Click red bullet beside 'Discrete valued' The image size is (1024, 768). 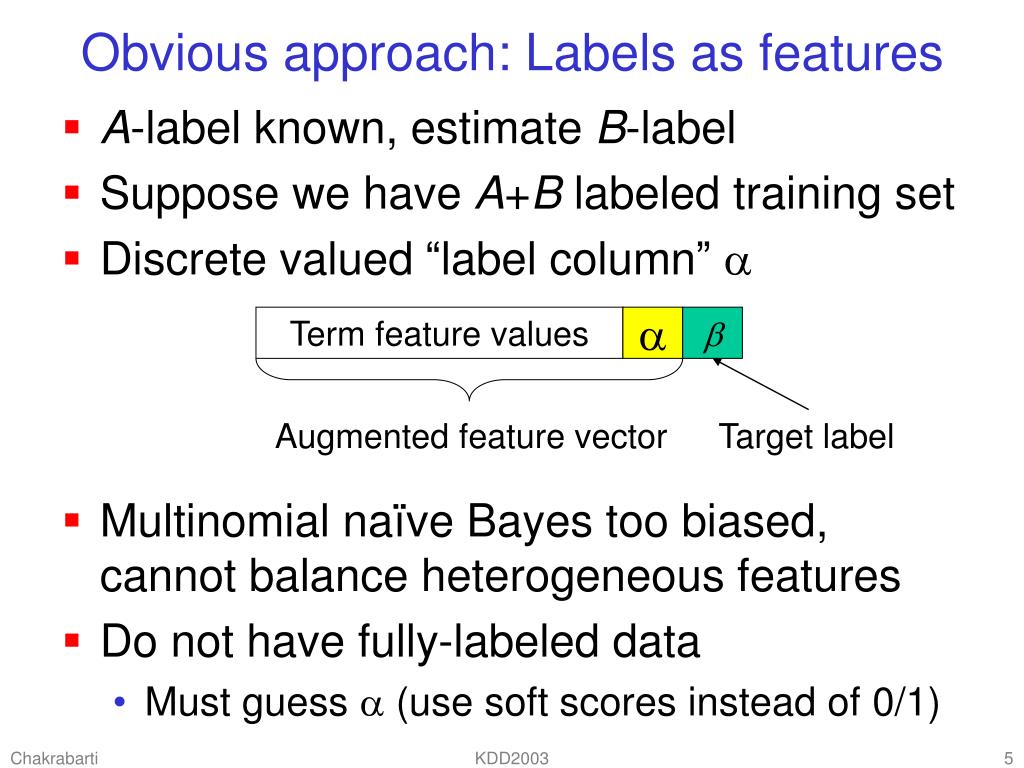point(72,258)
